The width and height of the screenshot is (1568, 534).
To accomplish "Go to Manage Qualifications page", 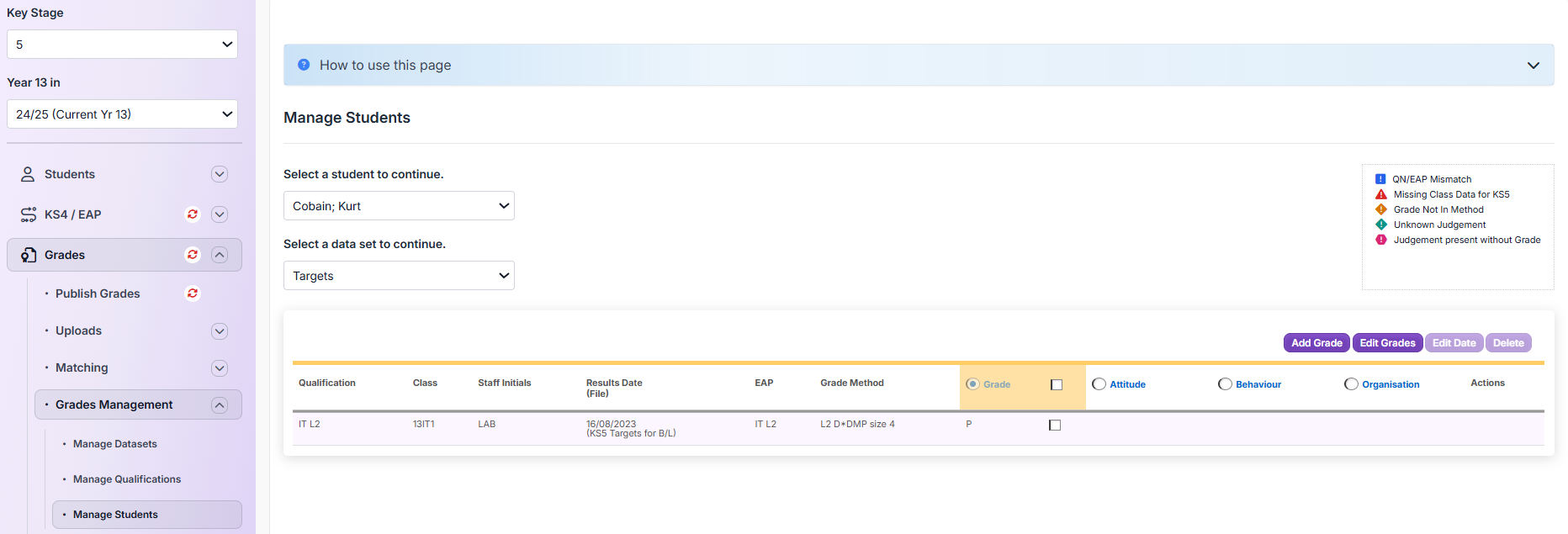I will (127, 479).
